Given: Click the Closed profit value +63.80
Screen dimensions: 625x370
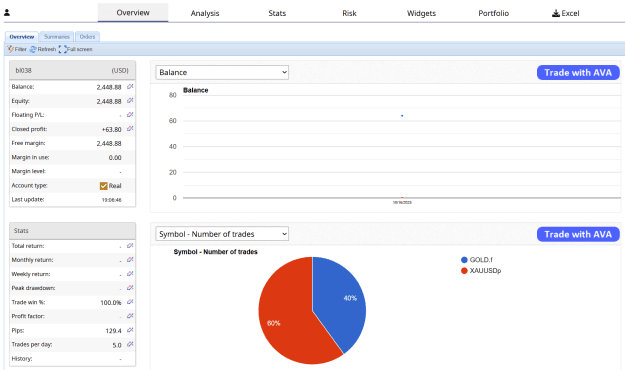Looking at the screenshot, I should [x=112, y=130].
